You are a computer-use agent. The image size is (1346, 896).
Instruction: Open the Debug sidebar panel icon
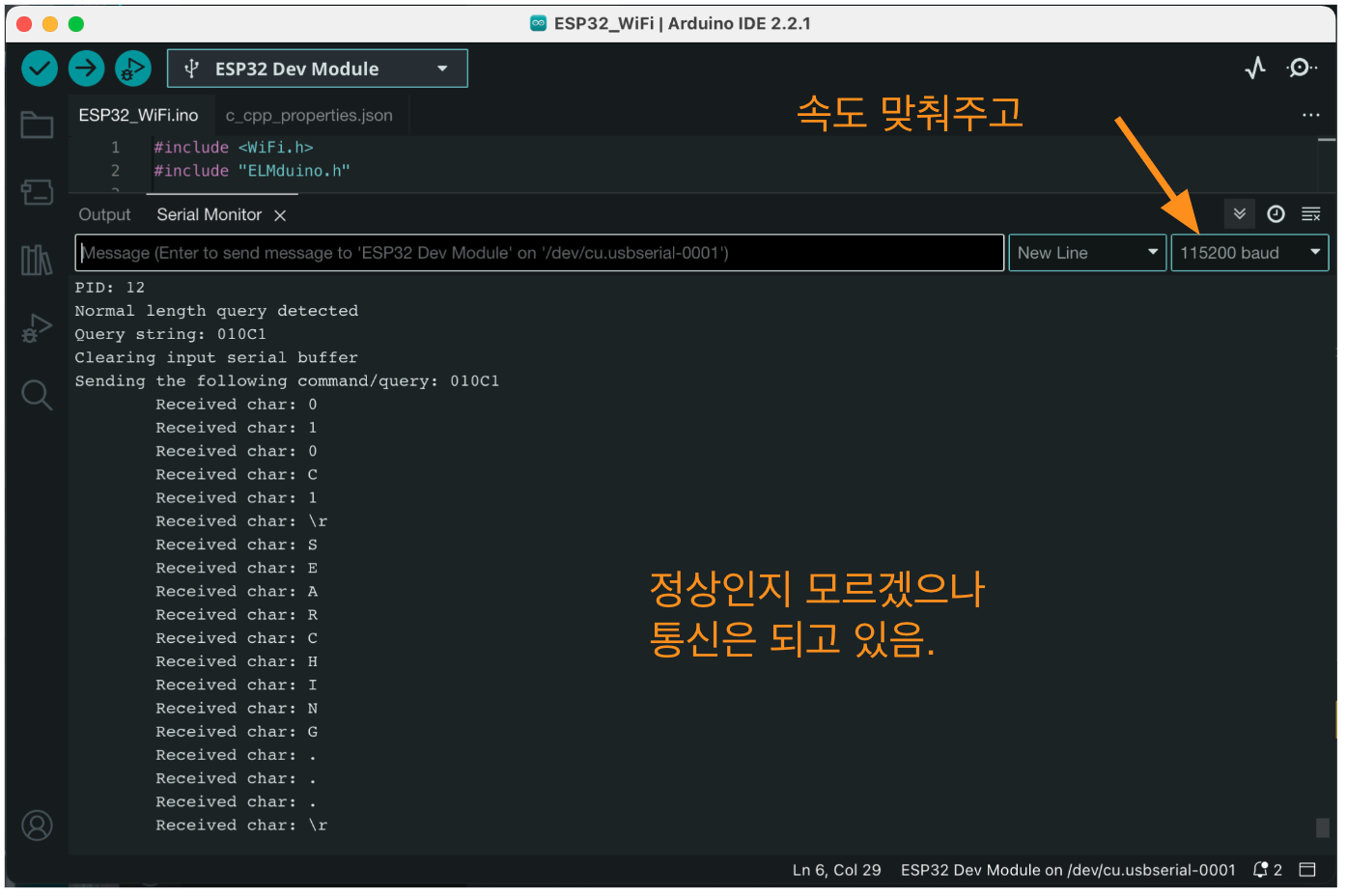[37, 328]
